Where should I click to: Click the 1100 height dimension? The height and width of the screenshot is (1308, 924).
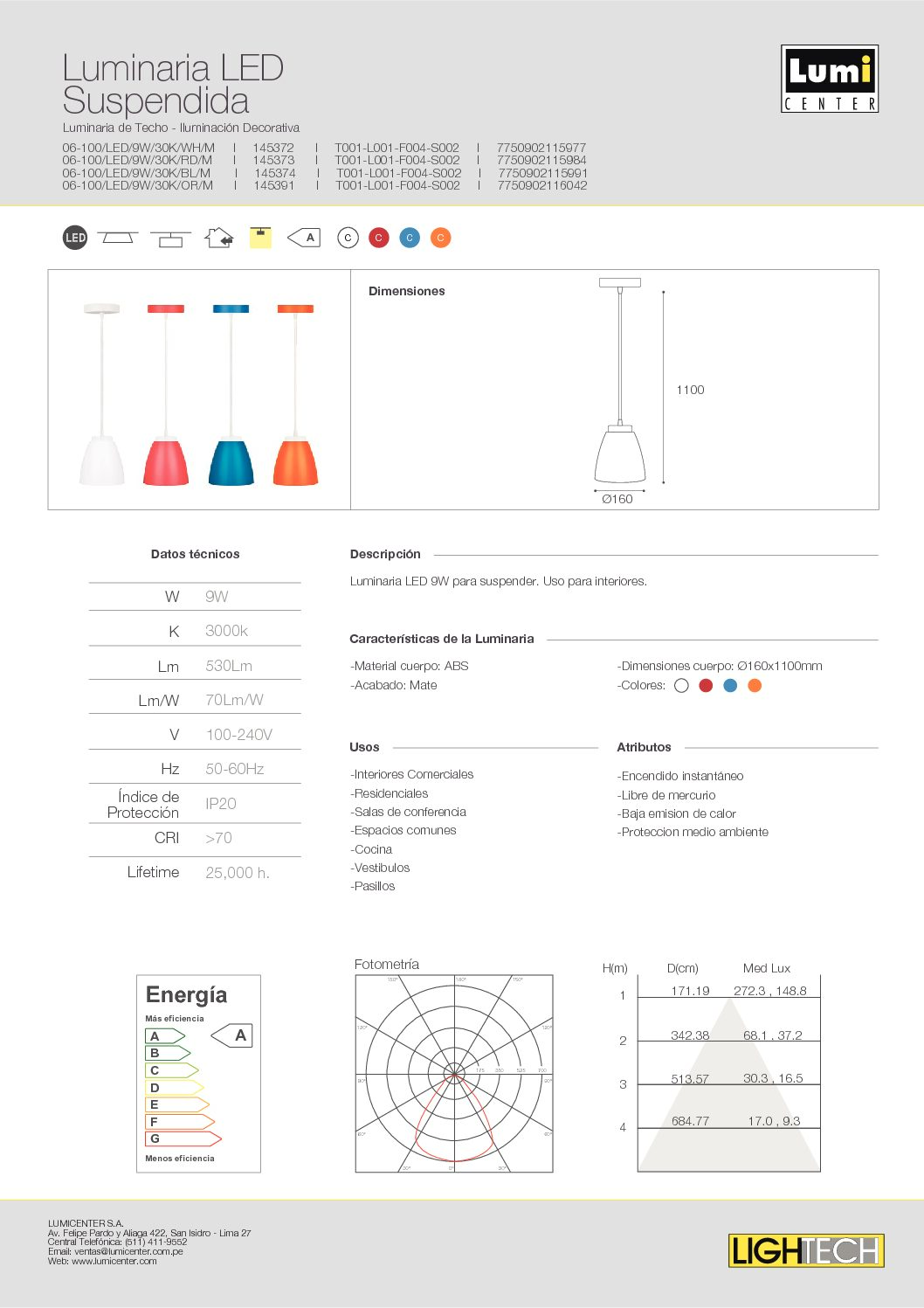[x=690, y=390]
